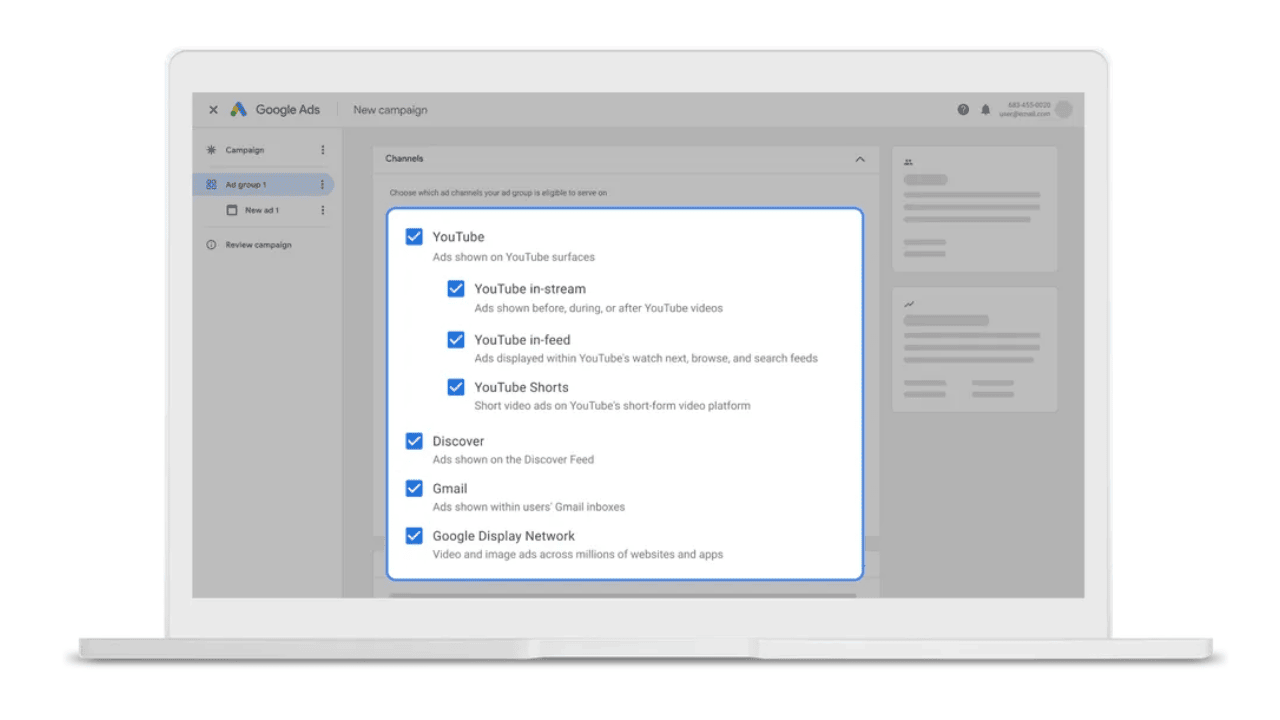Open the Ad group 1 three-dot menu

click(322, 185)
